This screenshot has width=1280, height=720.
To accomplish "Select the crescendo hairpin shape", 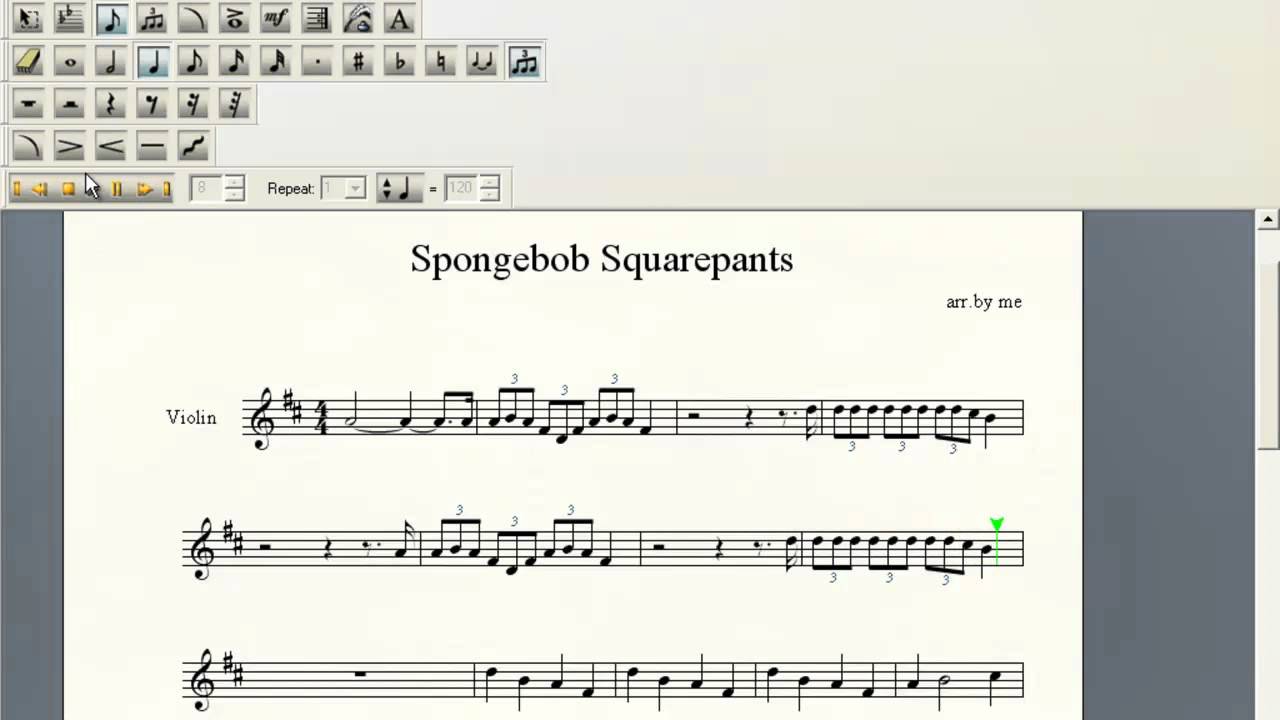I will coord(111,147).
